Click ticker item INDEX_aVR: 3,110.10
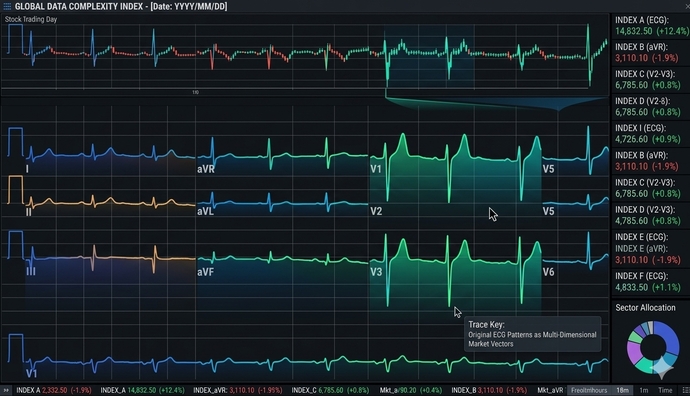690x396 pixels. [238, 390]
